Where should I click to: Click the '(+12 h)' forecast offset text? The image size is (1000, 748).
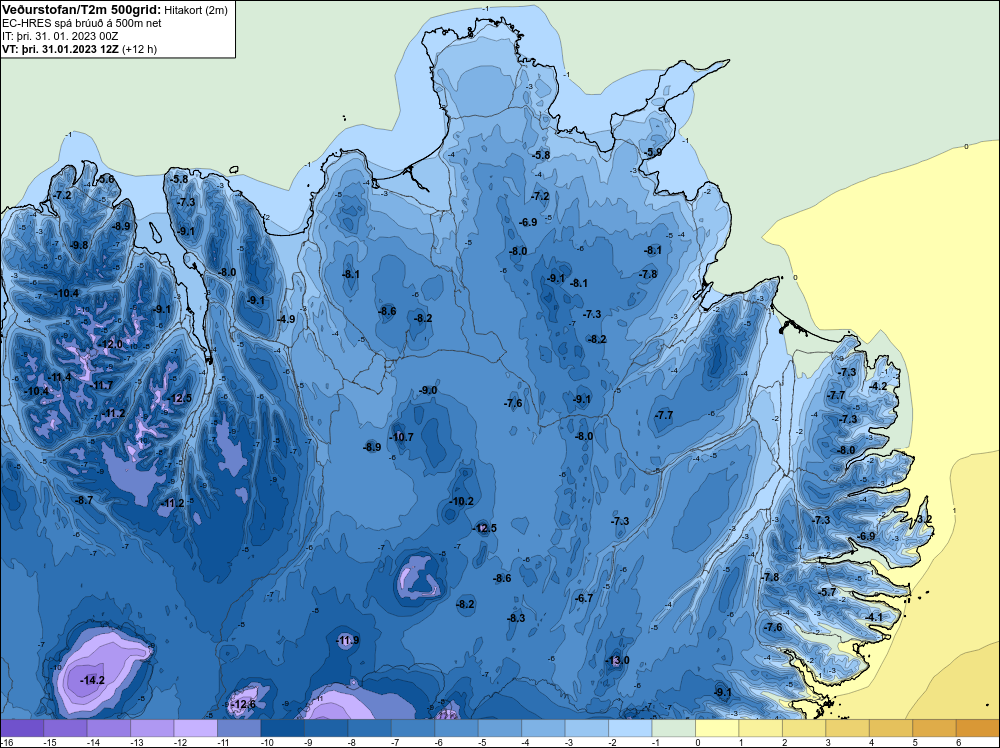click(139, 49)
